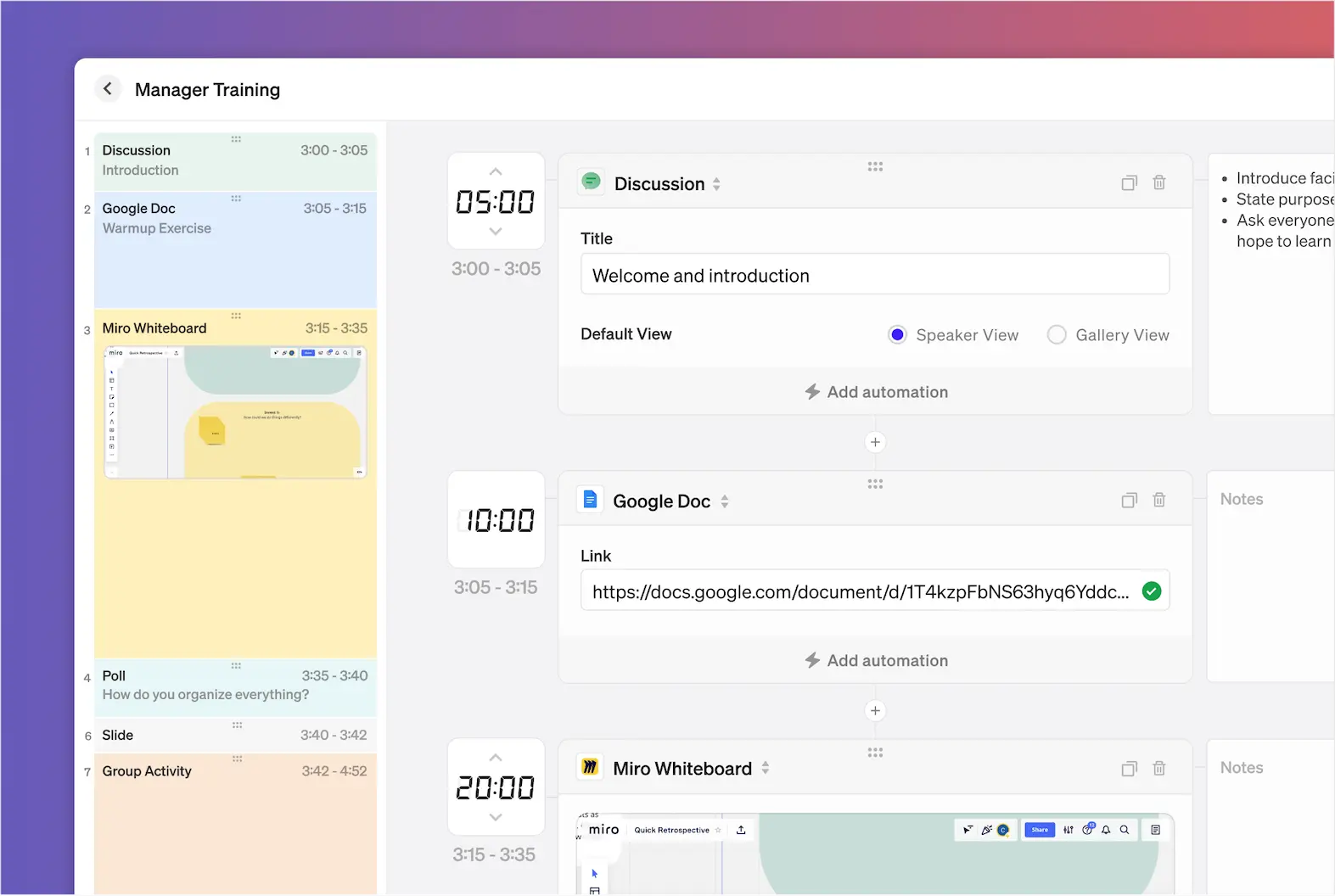
Task: Click drag handle on sidebar Slide item
Action: pyautogui.click(x=237, y=725)
